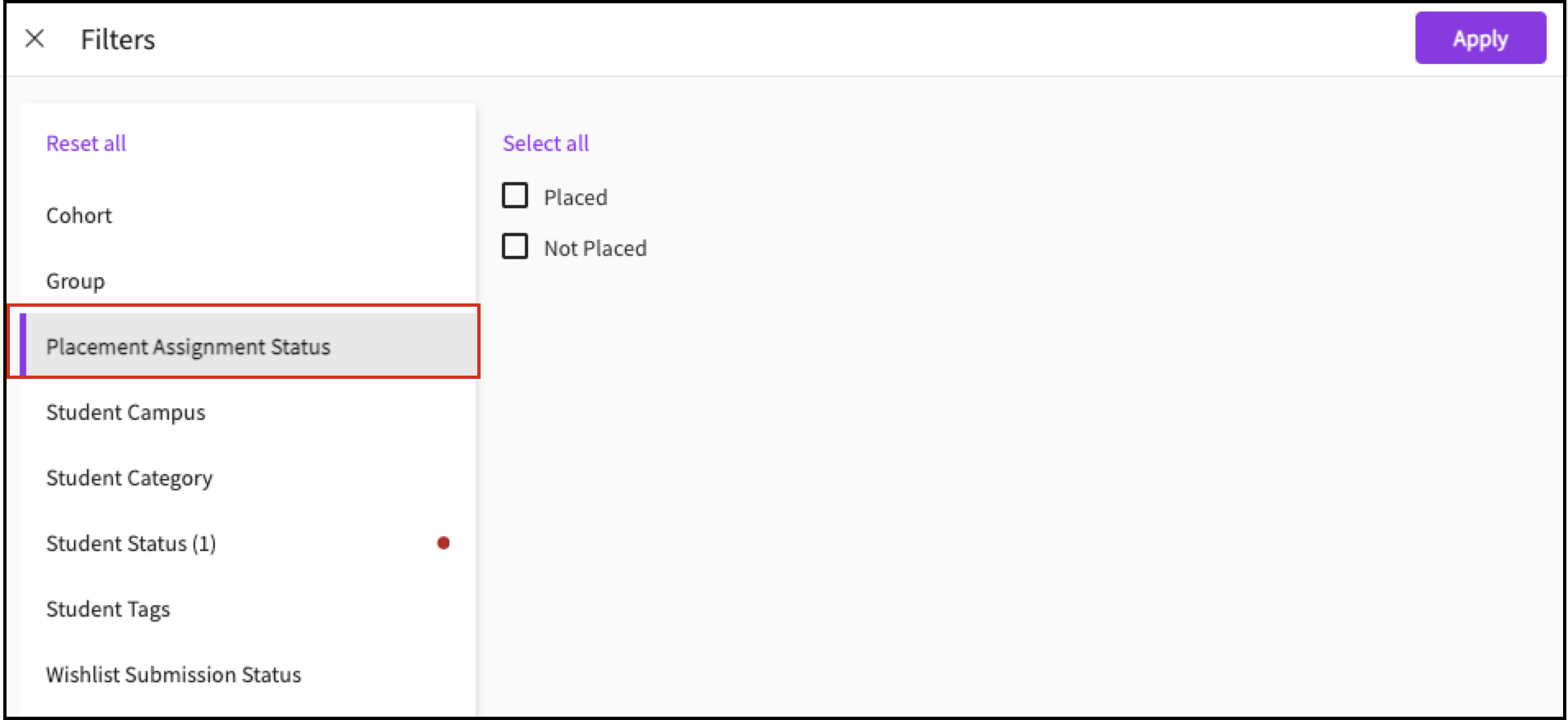The image size is (1568, 720).
Task: Click the purple Apply button
Action: point(1480,38)
